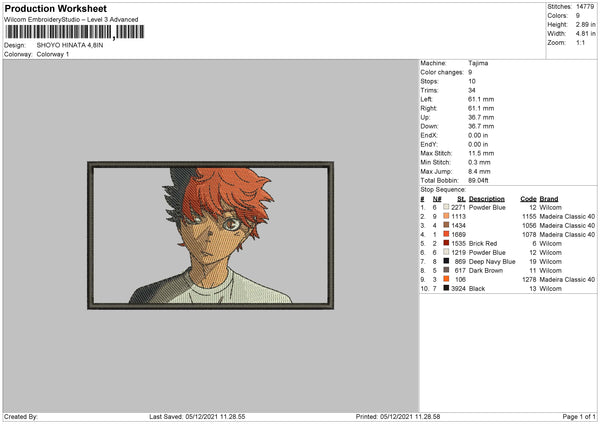
Task: Click the EndX value '0.00 in'
Action: [x=478, y=135]
